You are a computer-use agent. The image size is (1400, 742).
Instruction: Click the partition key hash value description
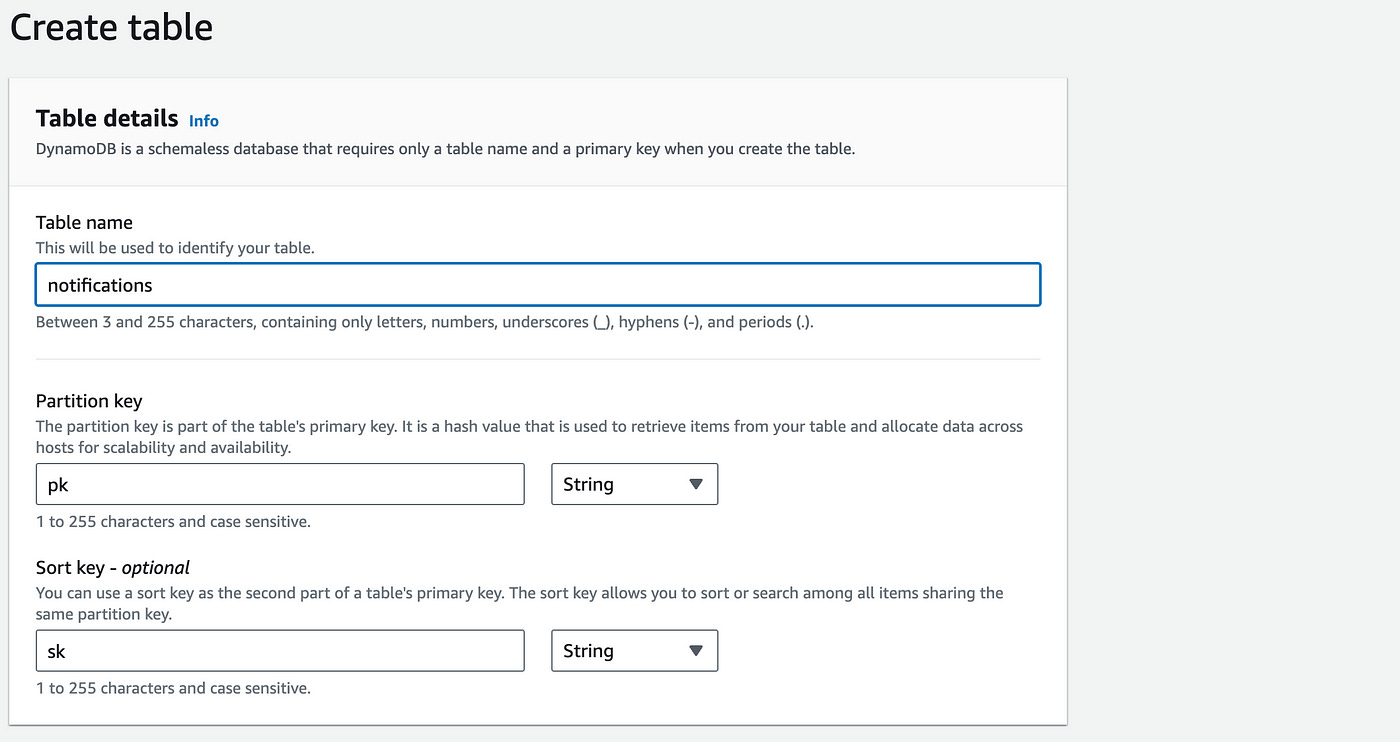coord(530,437)
